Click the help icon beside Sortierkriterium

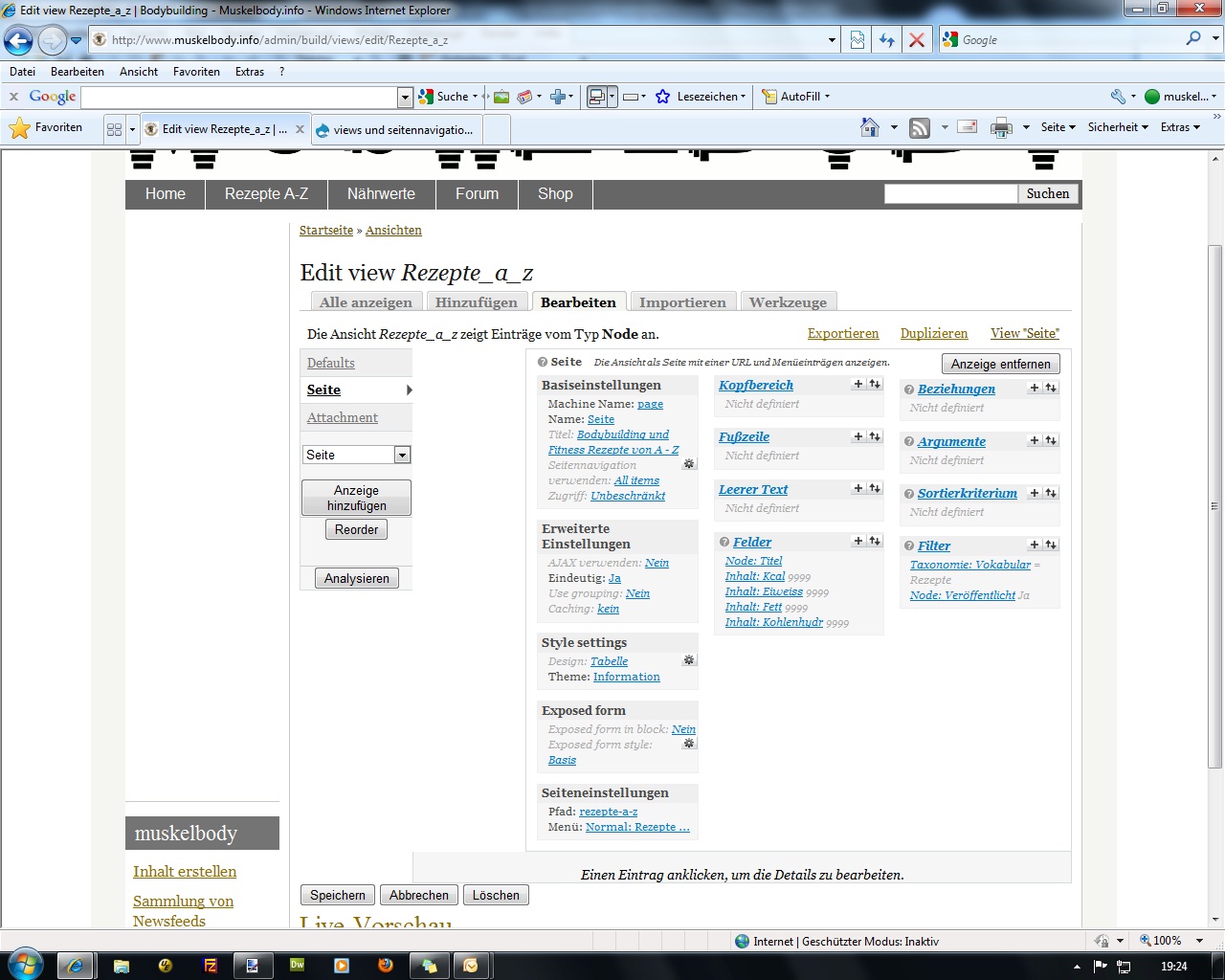pos(909,494)
